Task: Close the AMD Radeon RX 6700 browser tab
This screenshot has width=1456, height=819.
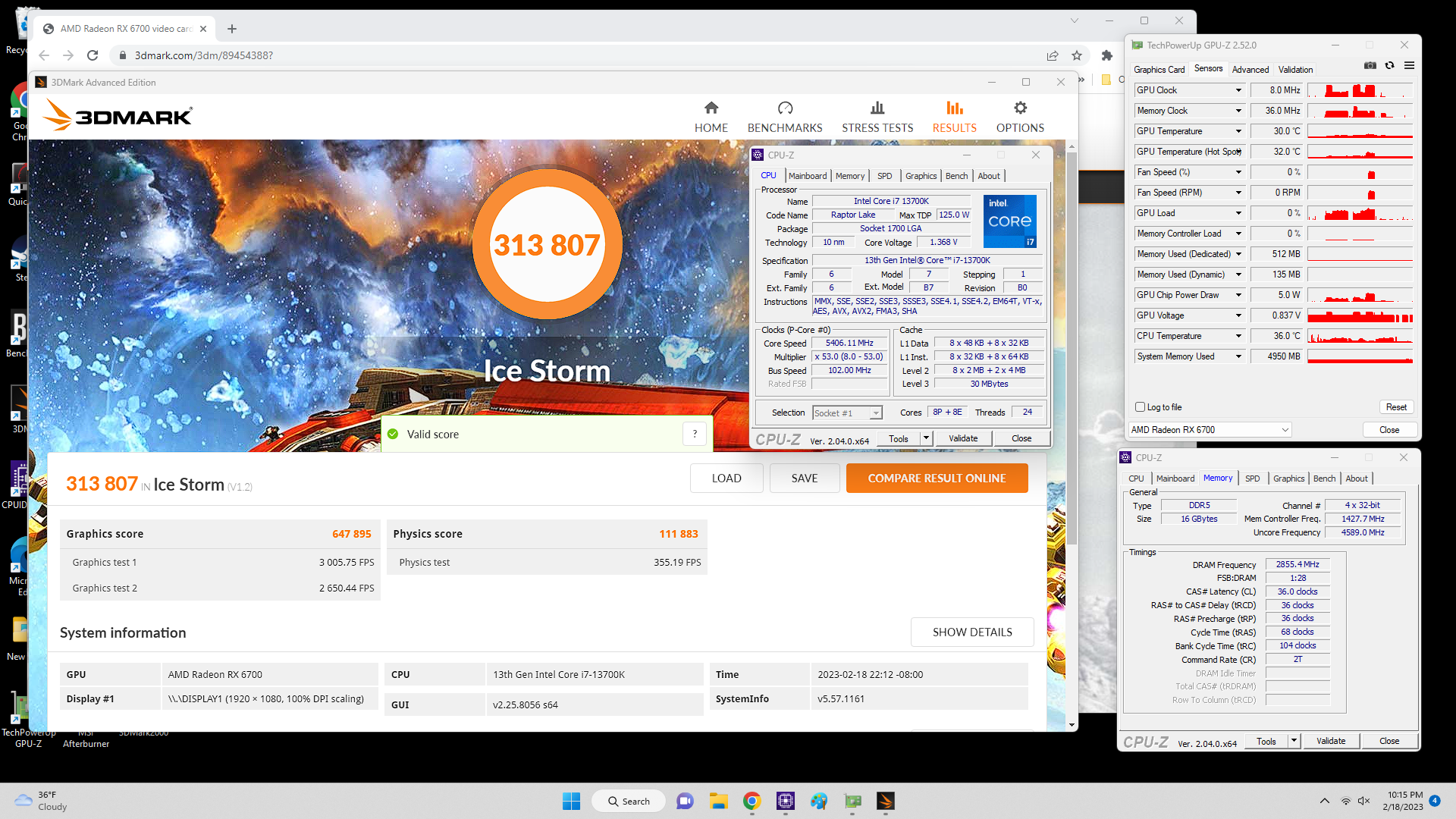Action: 202,29
